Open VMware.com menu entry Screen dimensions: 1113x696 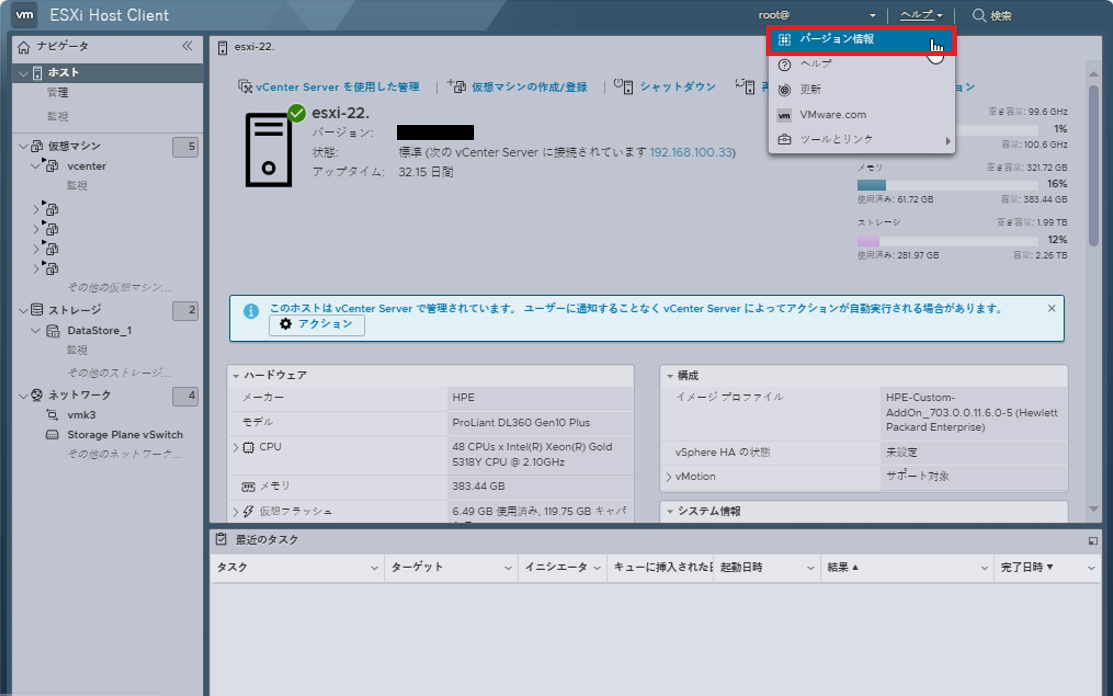tap(861, 114)
